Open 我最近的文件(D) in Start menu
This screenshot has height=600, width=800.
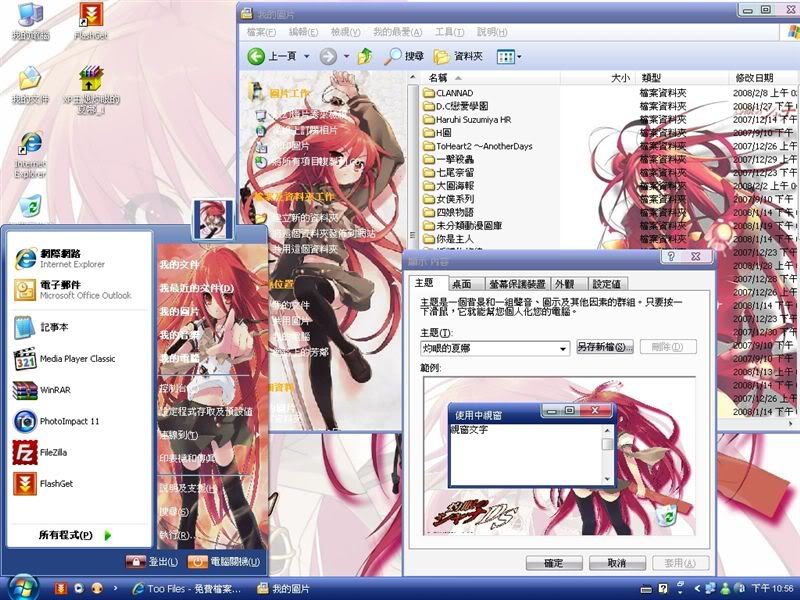tap(197, 288)
